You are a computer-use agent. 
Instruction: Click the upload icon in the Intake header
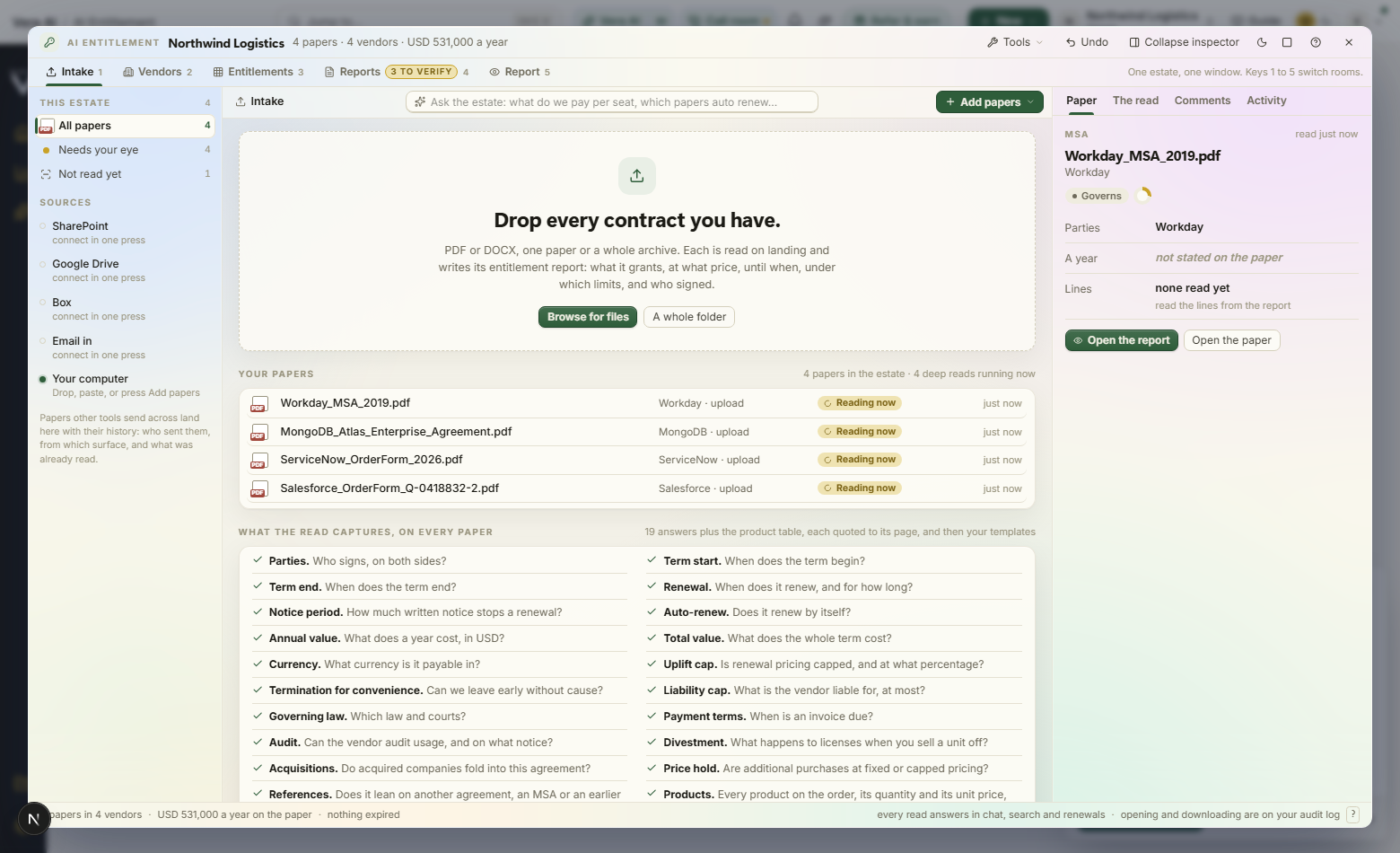(241, 101)
